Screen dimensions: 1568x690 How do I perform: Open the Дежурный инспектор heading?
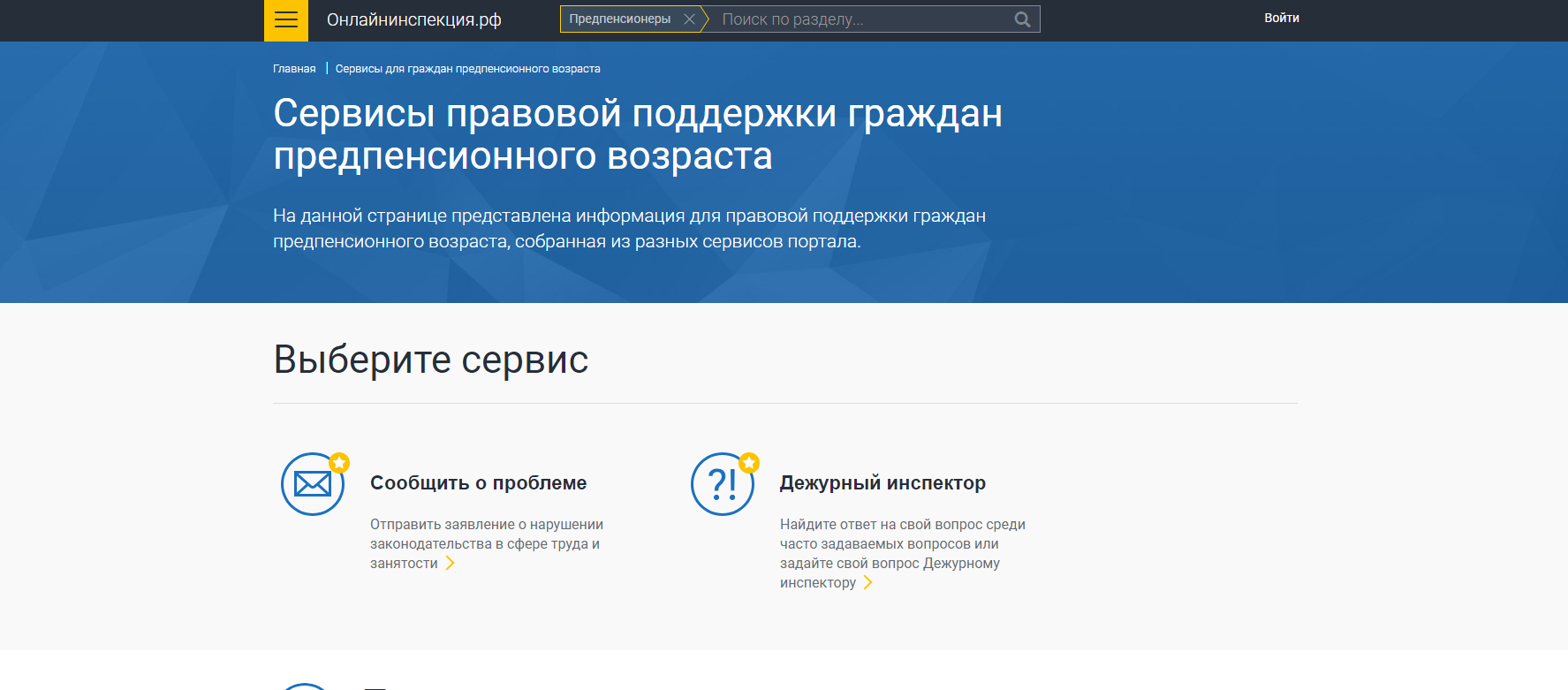(882, 483)
